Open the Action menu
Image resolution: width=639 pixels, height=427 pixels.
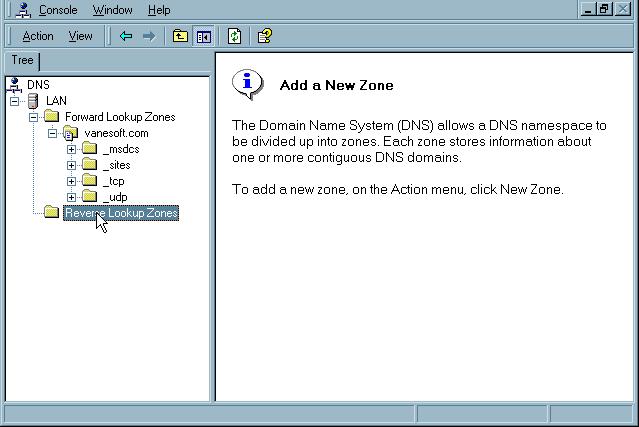click(38, 36)
